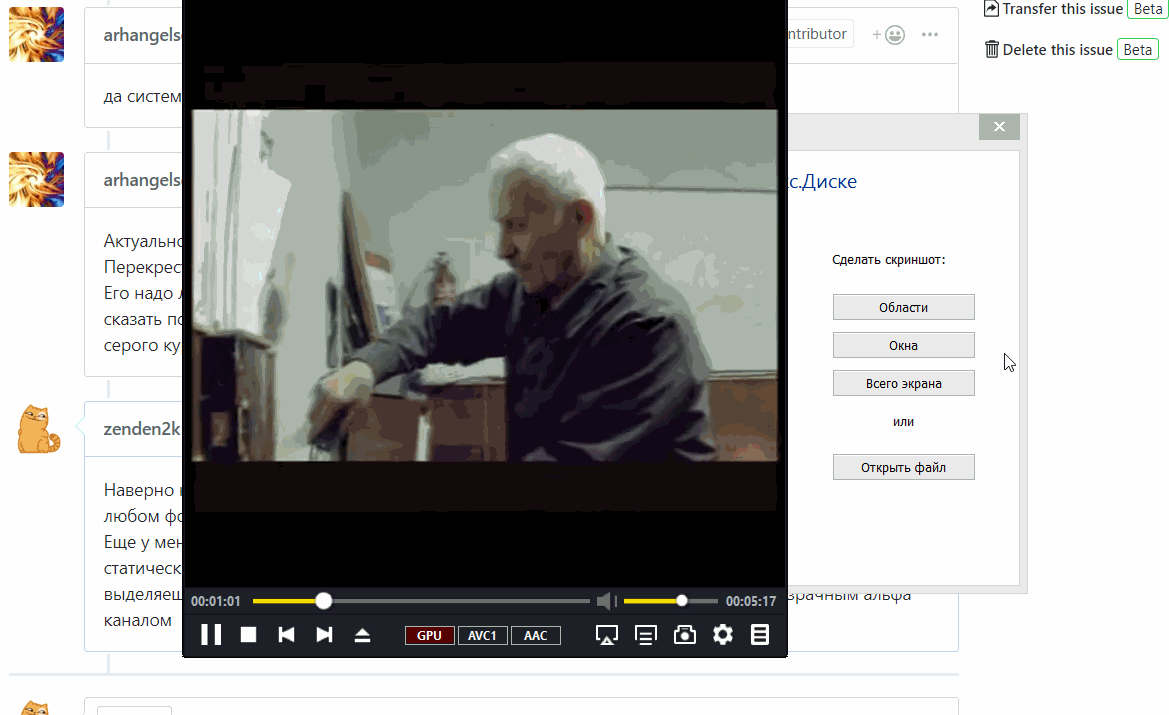This screenshot has width=1169, height=715.
Task: Take a video snapshot with camera icon
Action: point(684,635)
